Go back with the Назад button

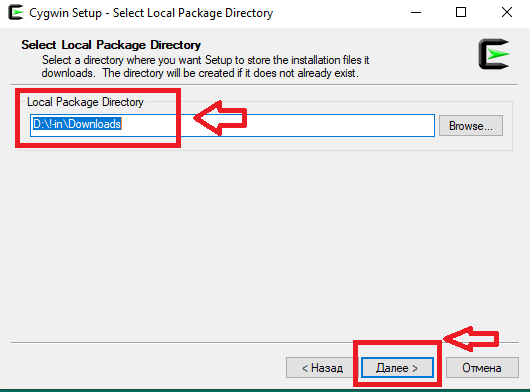(x=322, y=367)
